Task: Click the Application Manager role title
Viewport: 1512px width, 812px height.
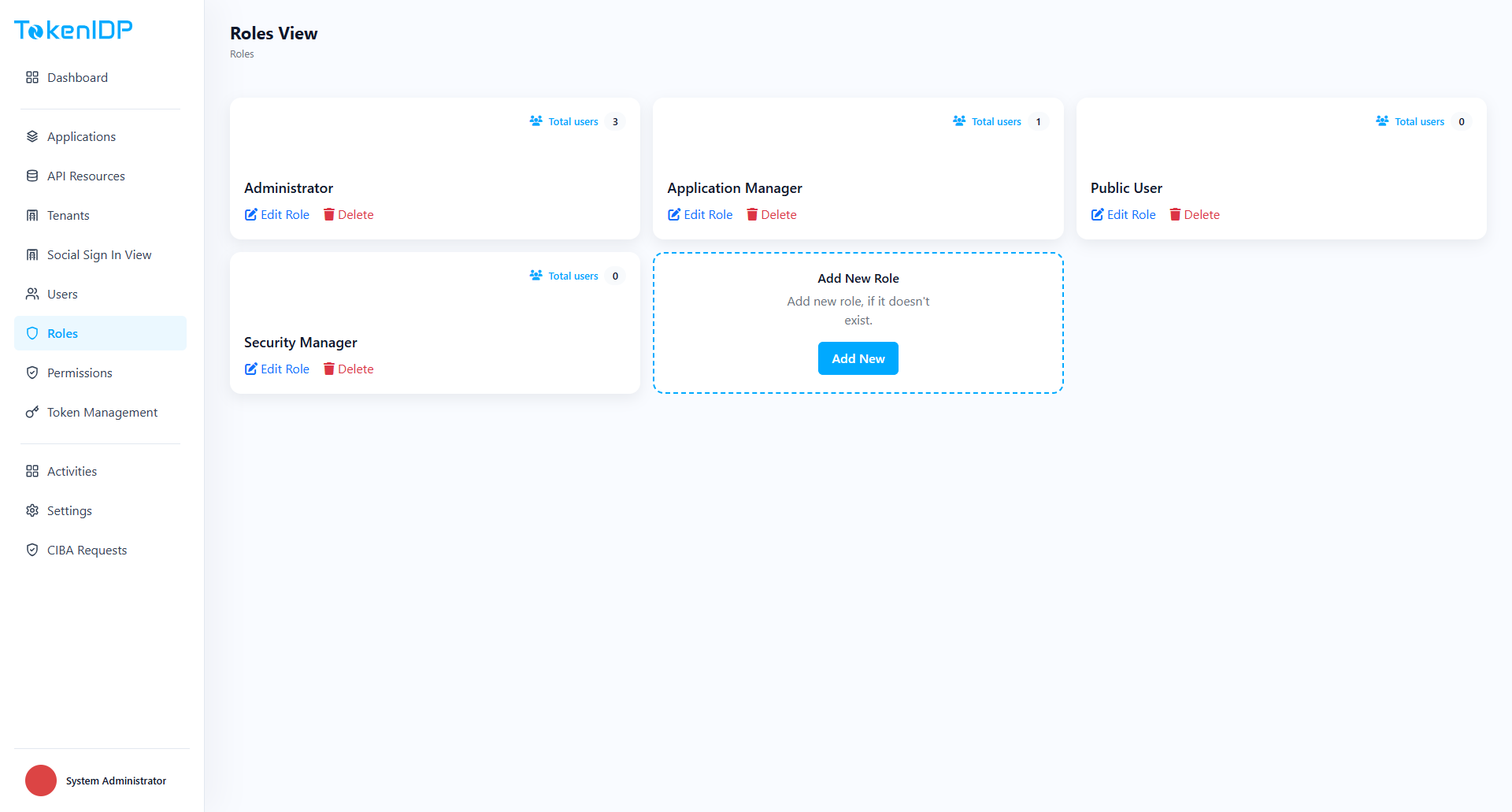Action: (735, 187)
